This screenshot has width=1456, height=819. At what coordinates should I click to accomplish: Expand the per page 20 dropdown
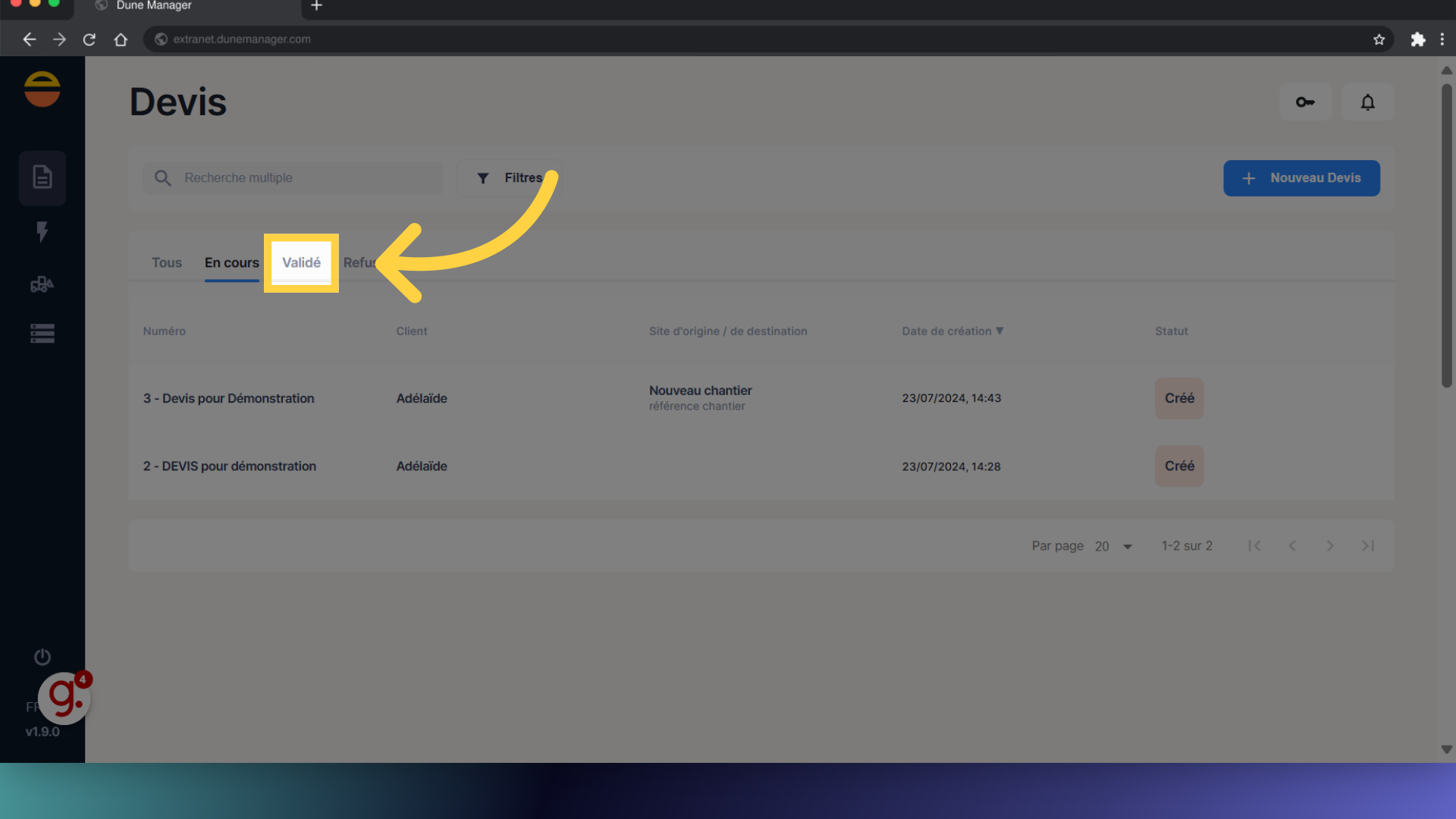pos(1114,546)
